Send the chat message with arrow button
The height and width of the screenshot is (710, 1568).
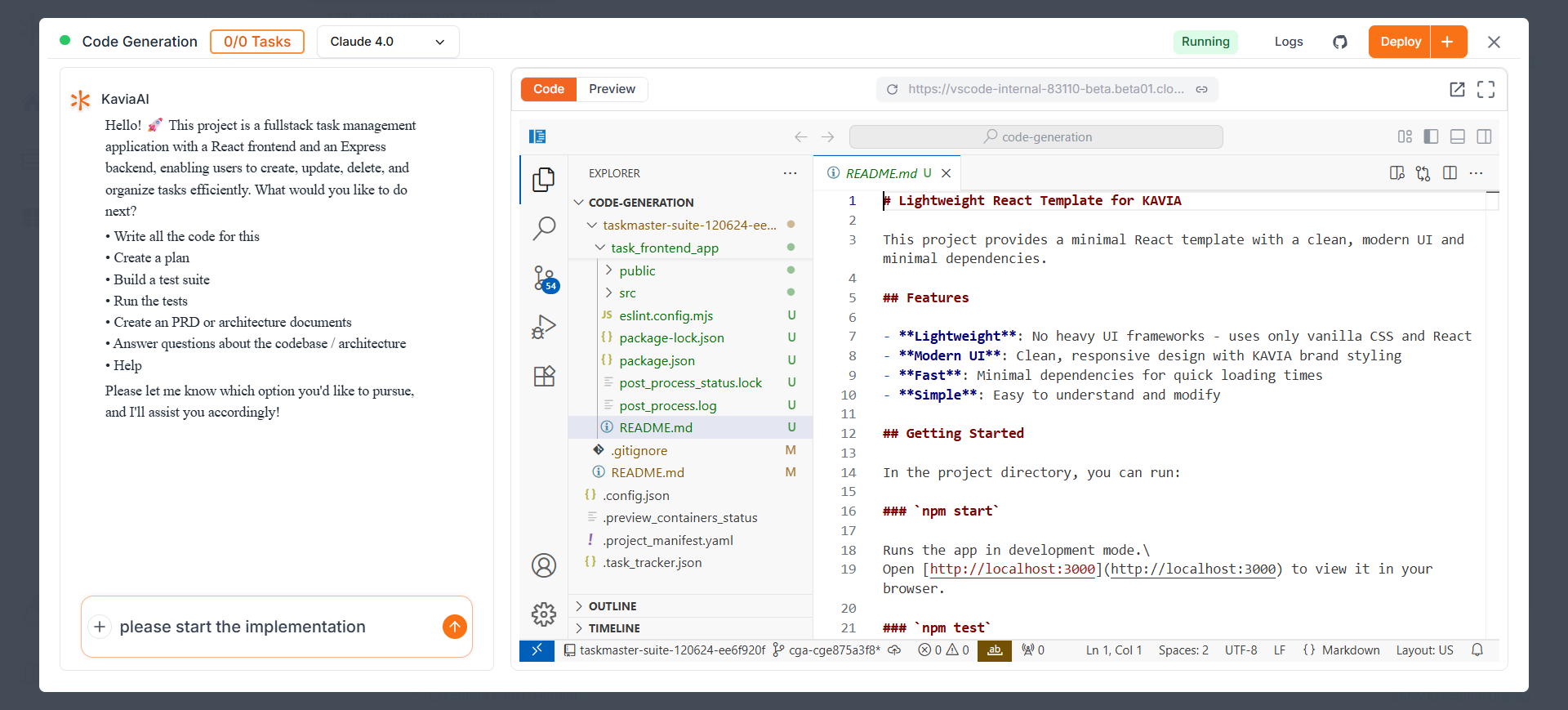pyautogui.click(x=455, y=627)
